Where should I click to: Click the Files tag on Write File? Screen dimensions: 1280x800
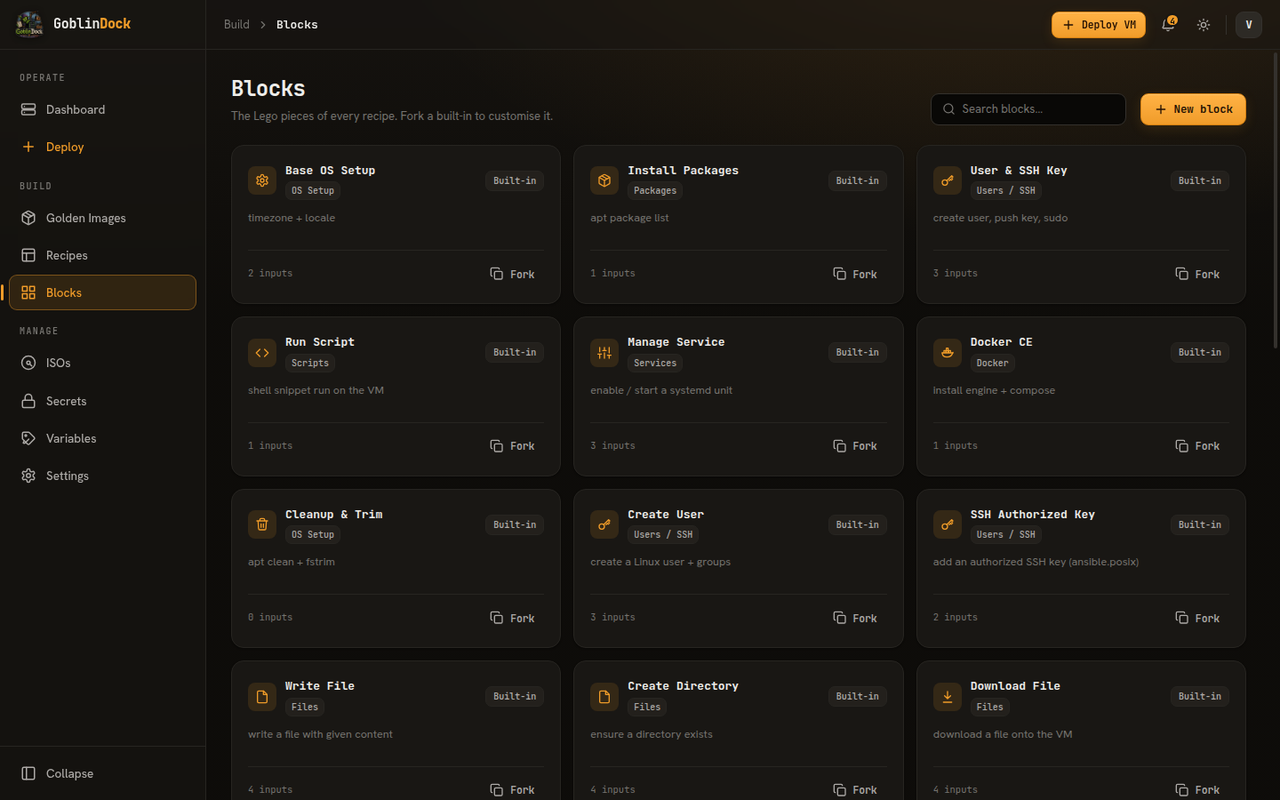(305, 707)
